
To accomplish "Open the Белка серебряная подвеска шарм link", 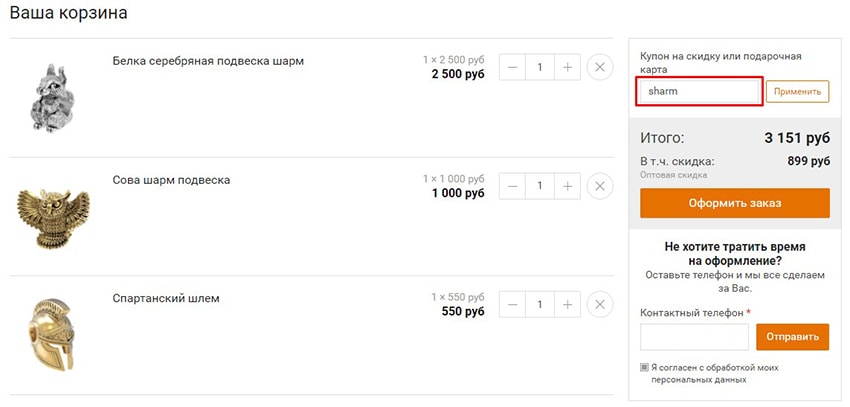I will pyautogui.click(x=208, y=61).
